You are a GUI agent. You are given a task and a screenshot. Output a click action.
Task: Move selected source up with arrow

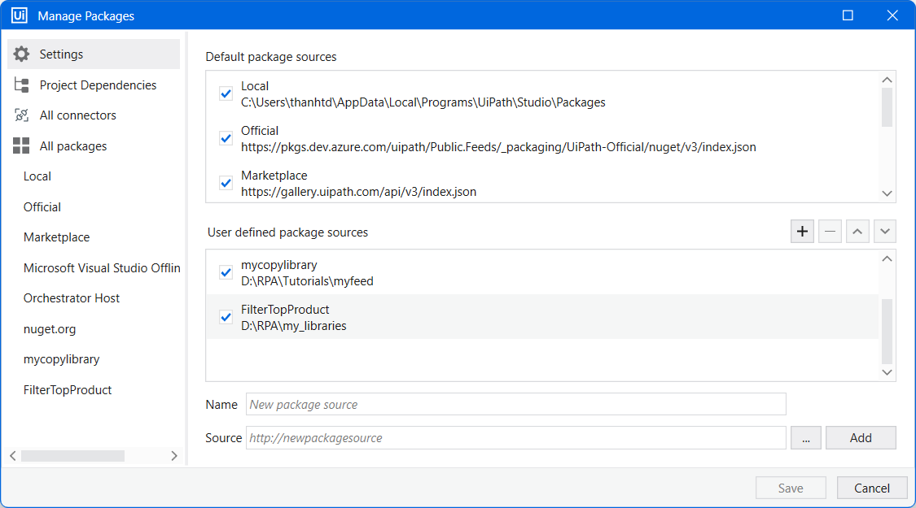[857, 232]
